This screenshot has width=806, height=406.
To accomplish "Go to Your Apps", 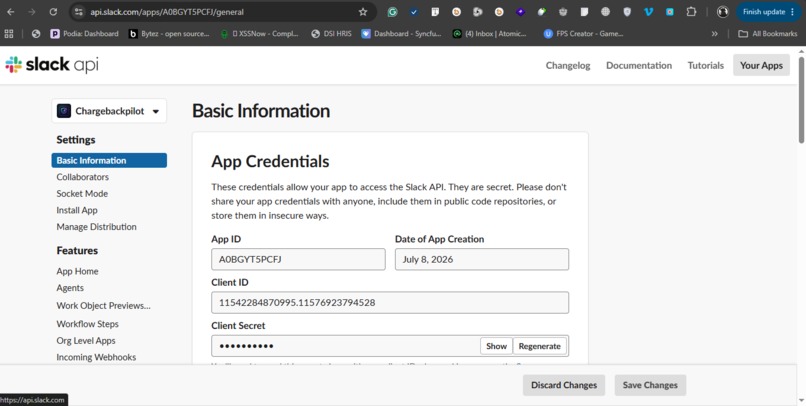I will pyautogui.click(x=761, y=65).
